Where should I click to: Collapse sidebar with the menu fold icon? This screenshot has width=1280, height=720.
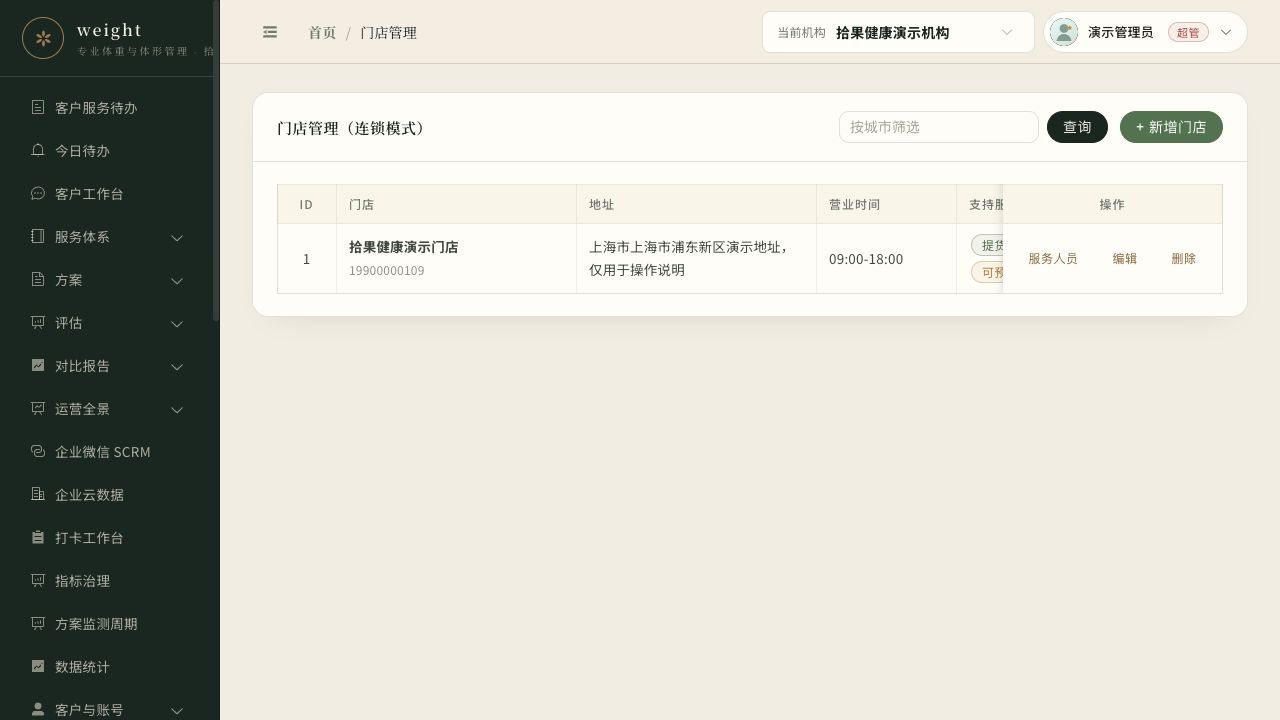(270, 32)
